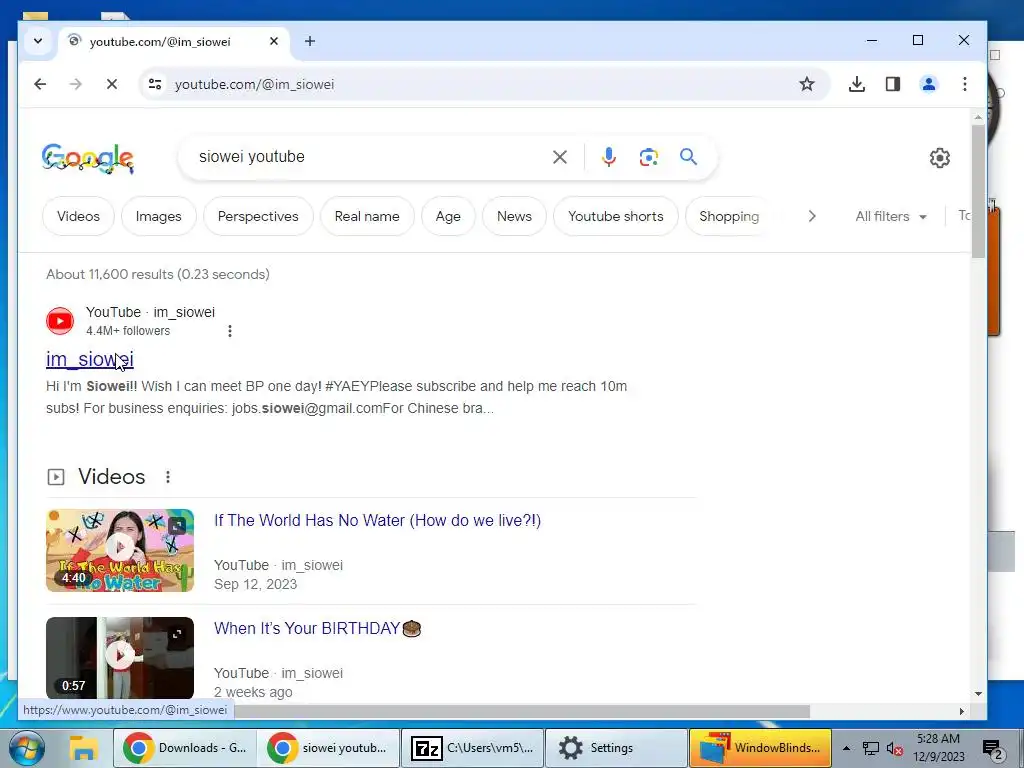Viewport: 1024px width, 768px height.
Task: Open the Chrome three-dot menu
Action: point(965,84)
